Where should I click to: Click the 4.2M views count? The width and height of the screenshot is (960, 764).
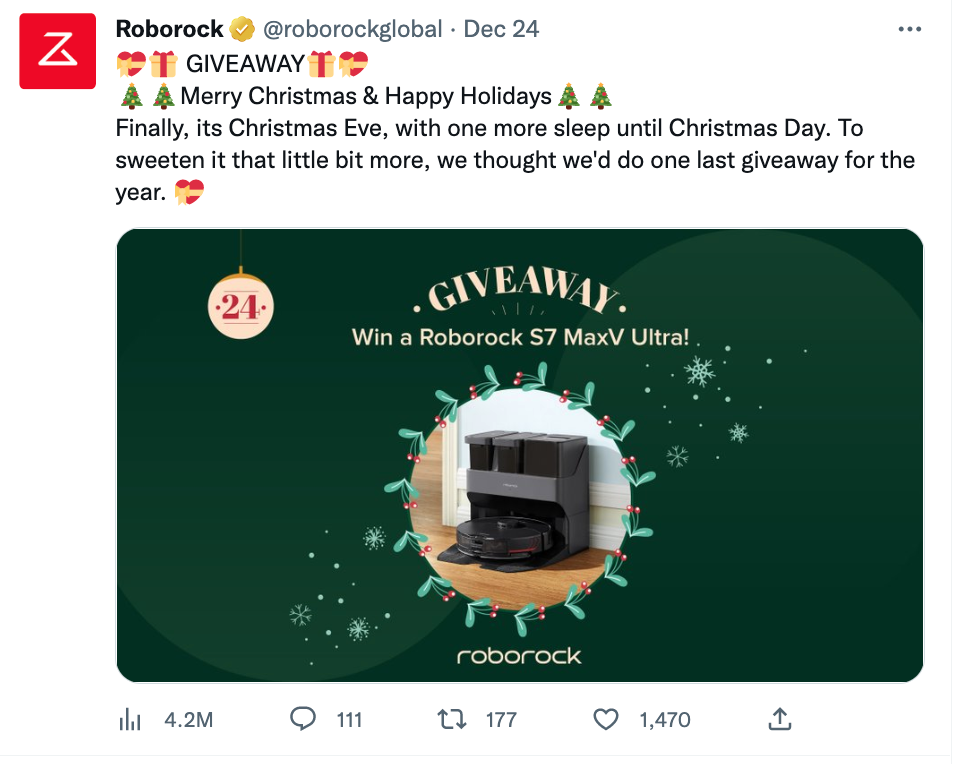(189, 720)
